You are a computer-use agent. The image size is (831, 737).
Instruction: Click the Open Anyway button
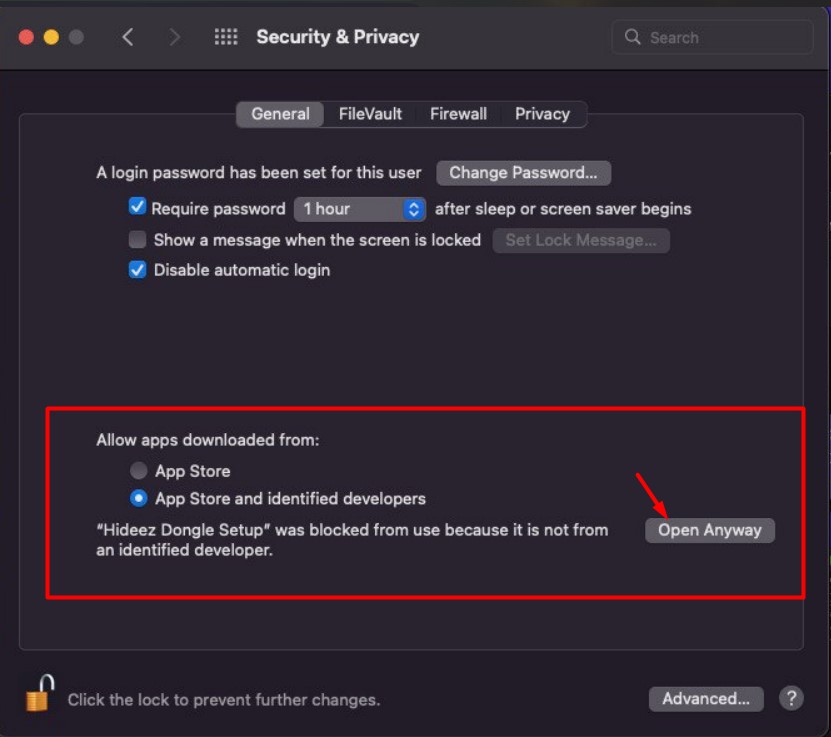pos(710,530)
